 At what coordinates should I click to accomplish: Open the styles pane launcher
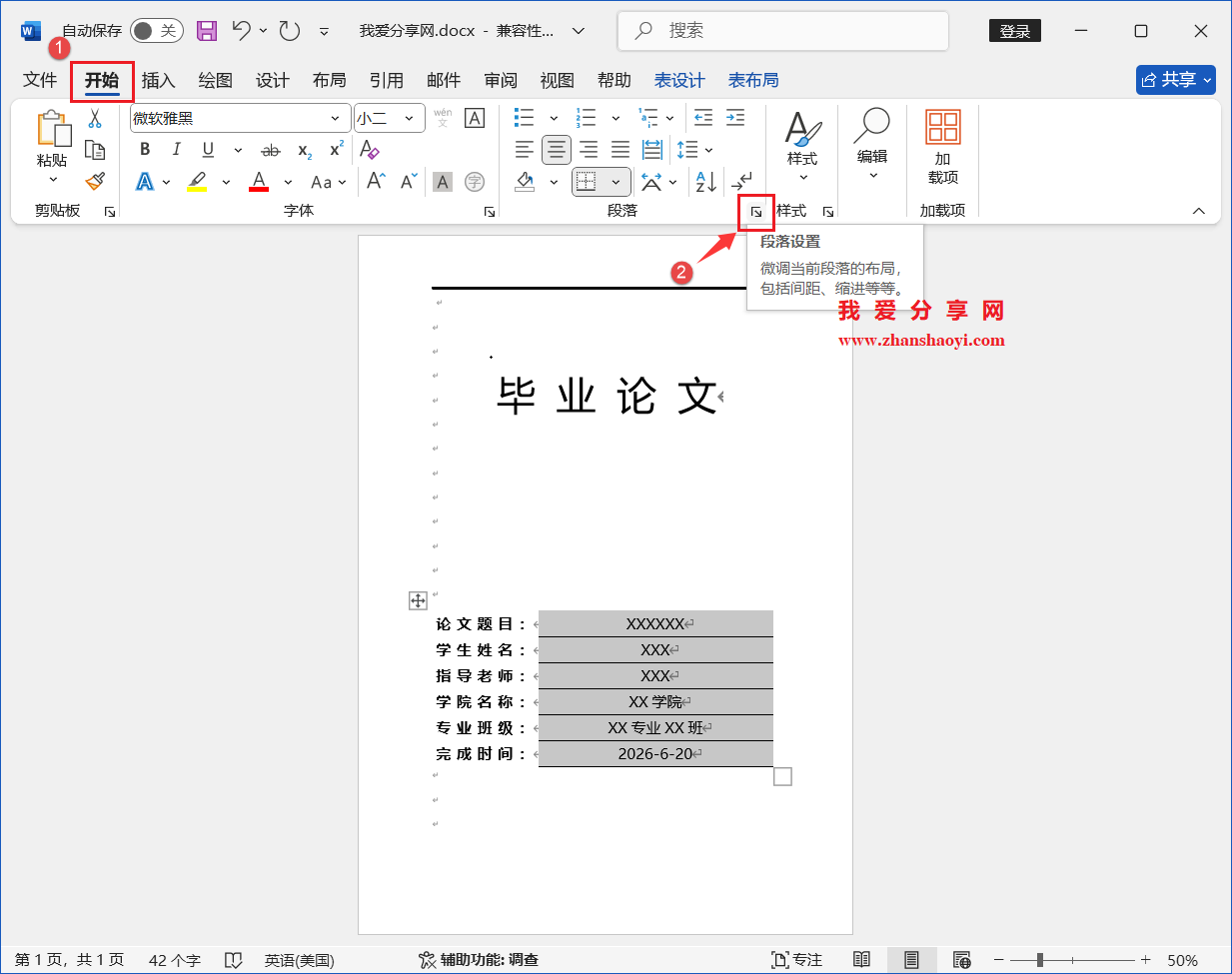pyautogui.click(x=828, y=212)
